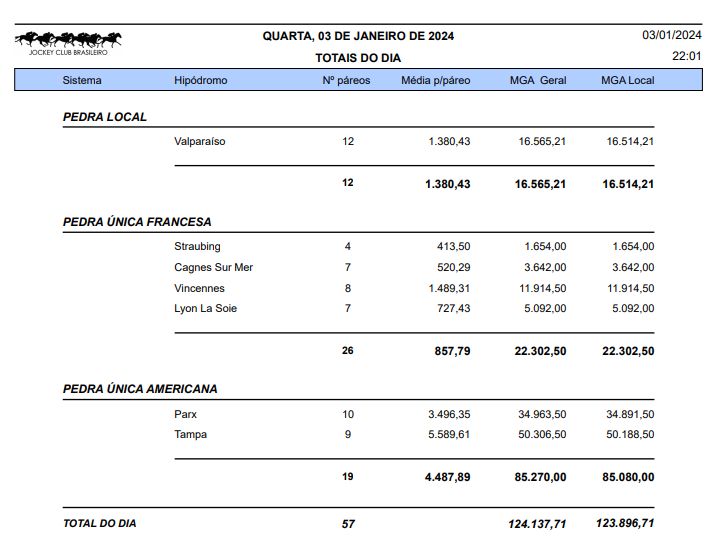
Task: Click Parx's MGA Local value 34.891,50
Action: (630, 415)
